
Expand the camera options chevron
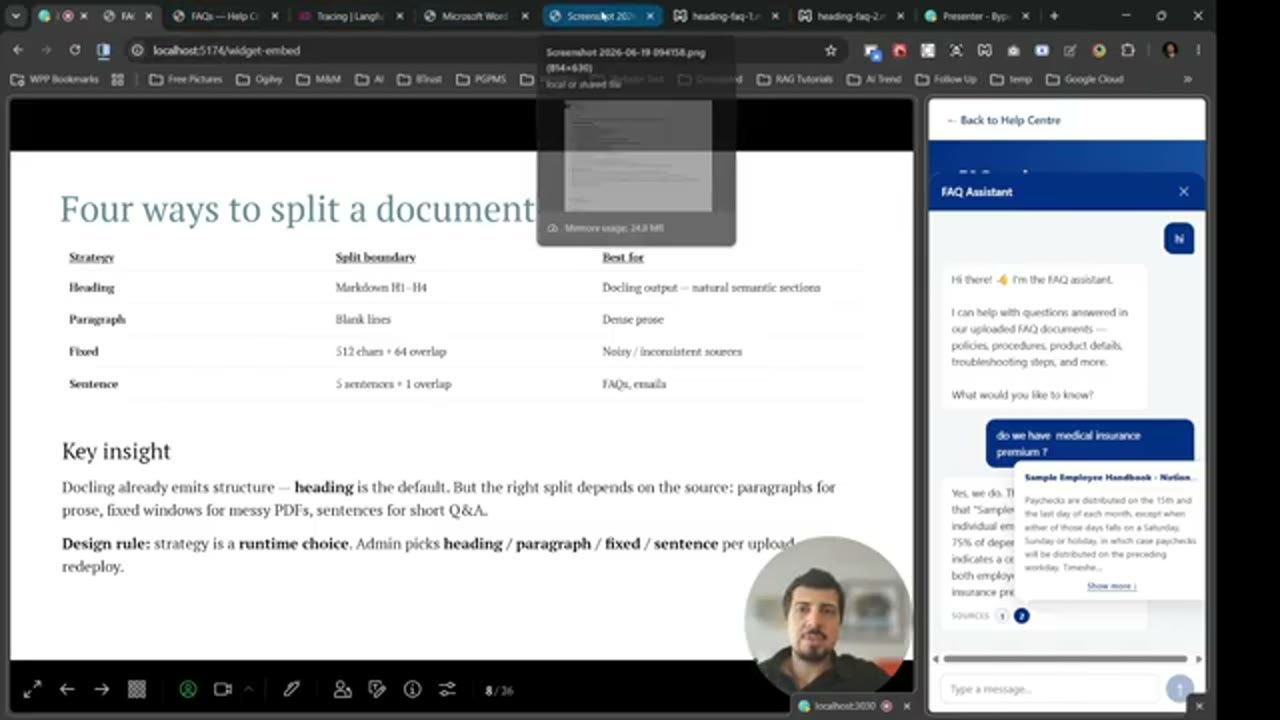pyautogui.click(x=248, y=688)
